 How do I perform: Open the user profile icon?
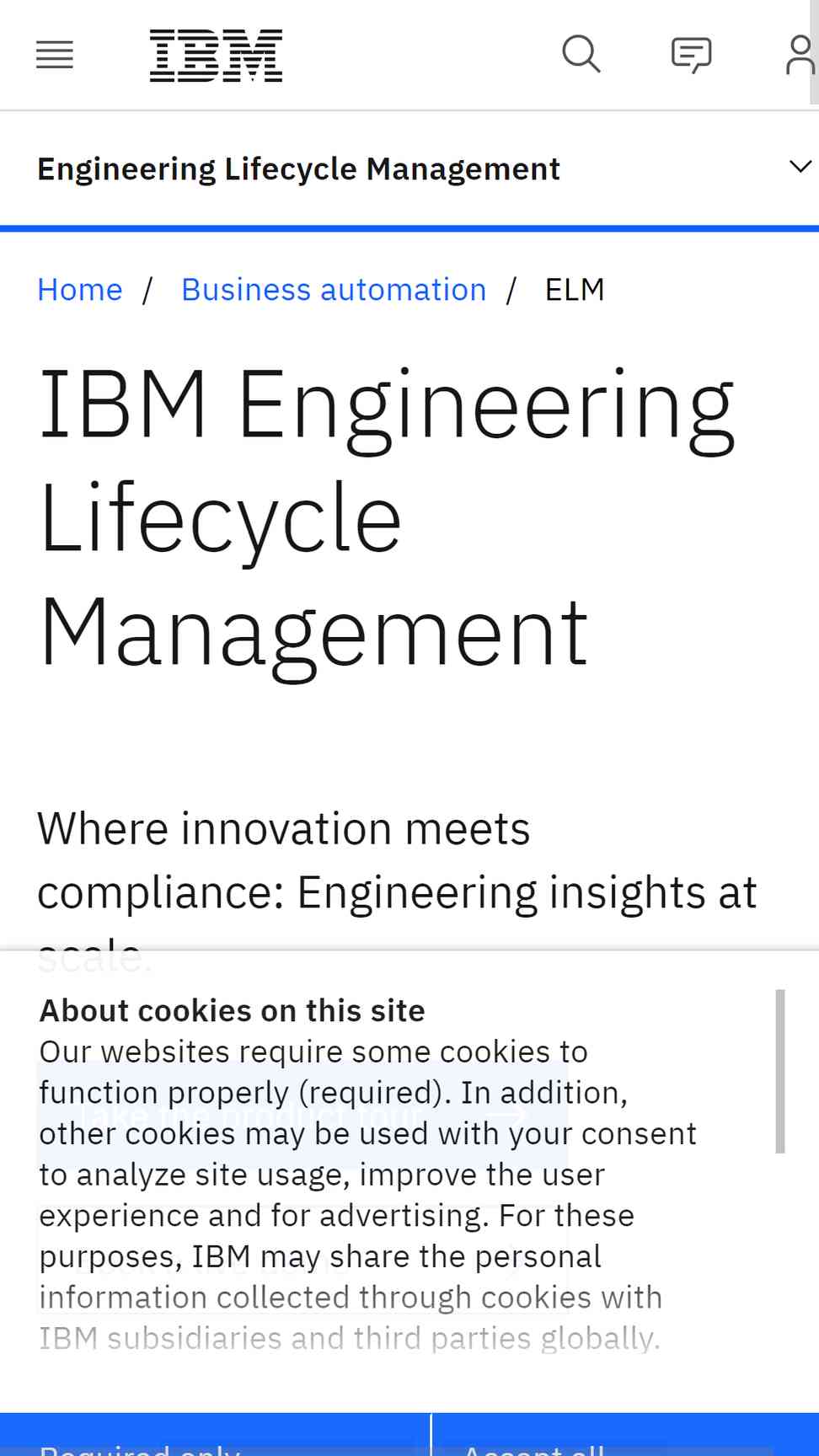coord(800,56)
